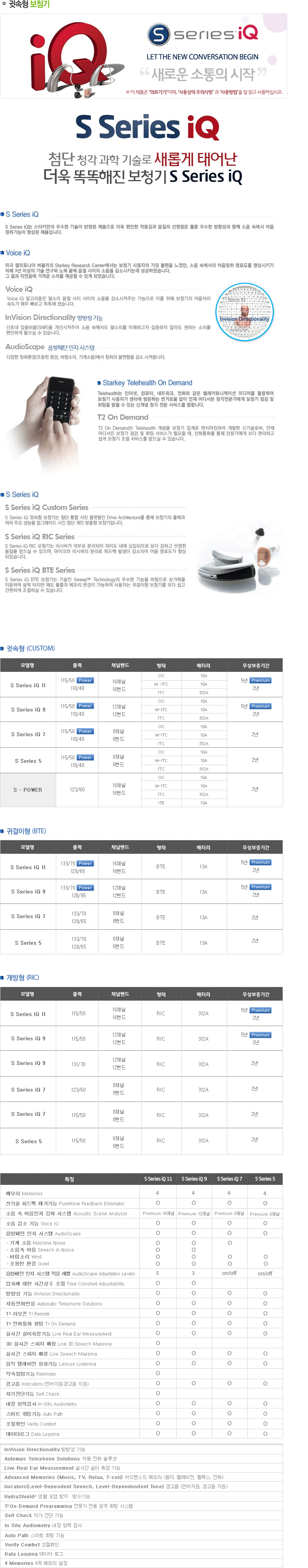The height and width of the screenshot is (1568, 308).
Task: Select the 귓속형 (CUSTOM) section heading
Action: point(30,648)
